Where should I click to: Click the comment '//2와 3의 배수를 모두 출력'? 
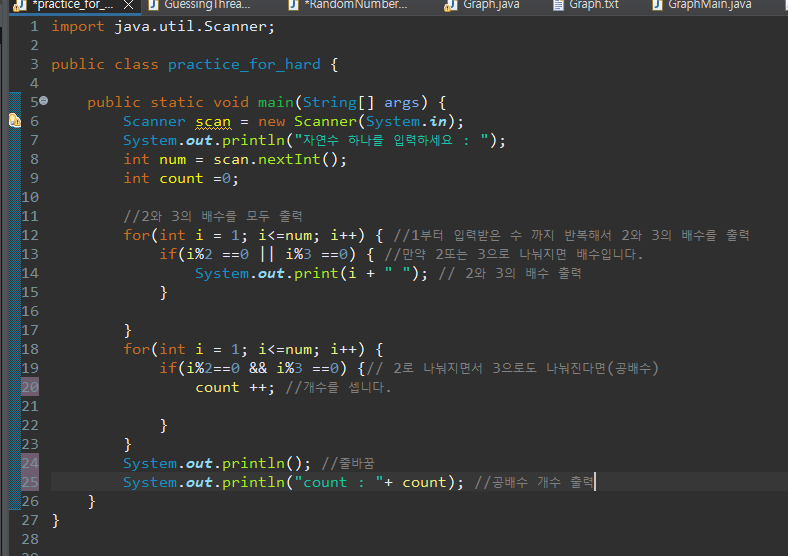click(213, 216)
